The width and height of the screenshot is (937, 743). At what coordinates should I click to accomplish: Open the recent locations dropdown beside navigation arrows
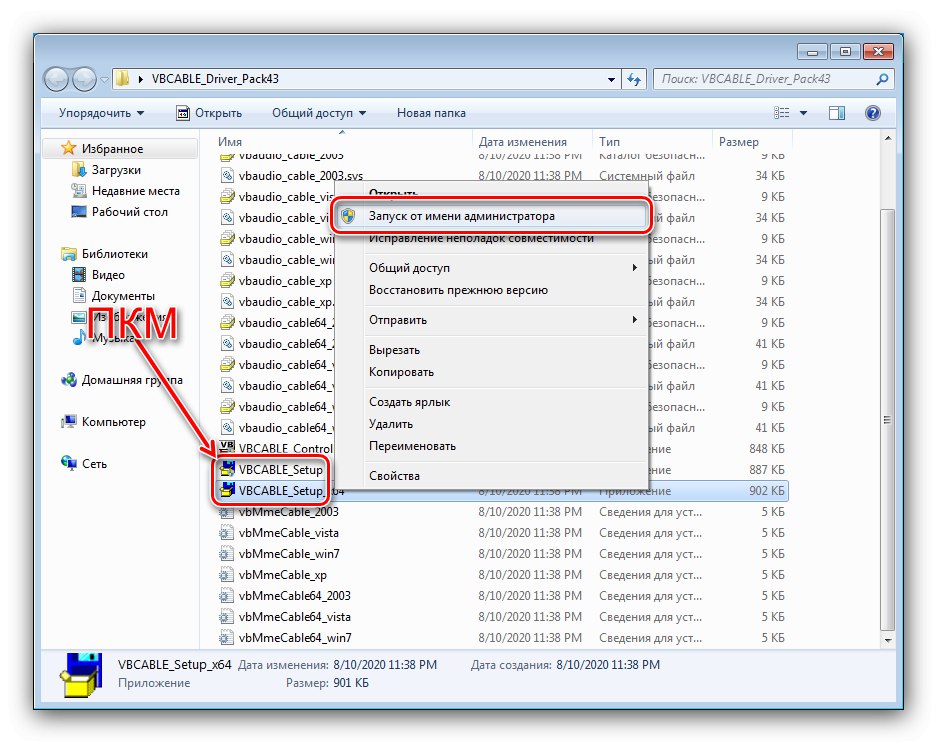point(104,80)
